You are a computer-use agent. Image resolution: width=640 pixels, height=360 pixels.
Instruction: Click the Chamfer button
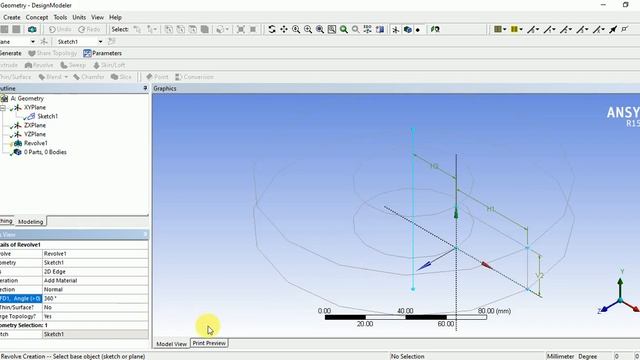(89, 77)
